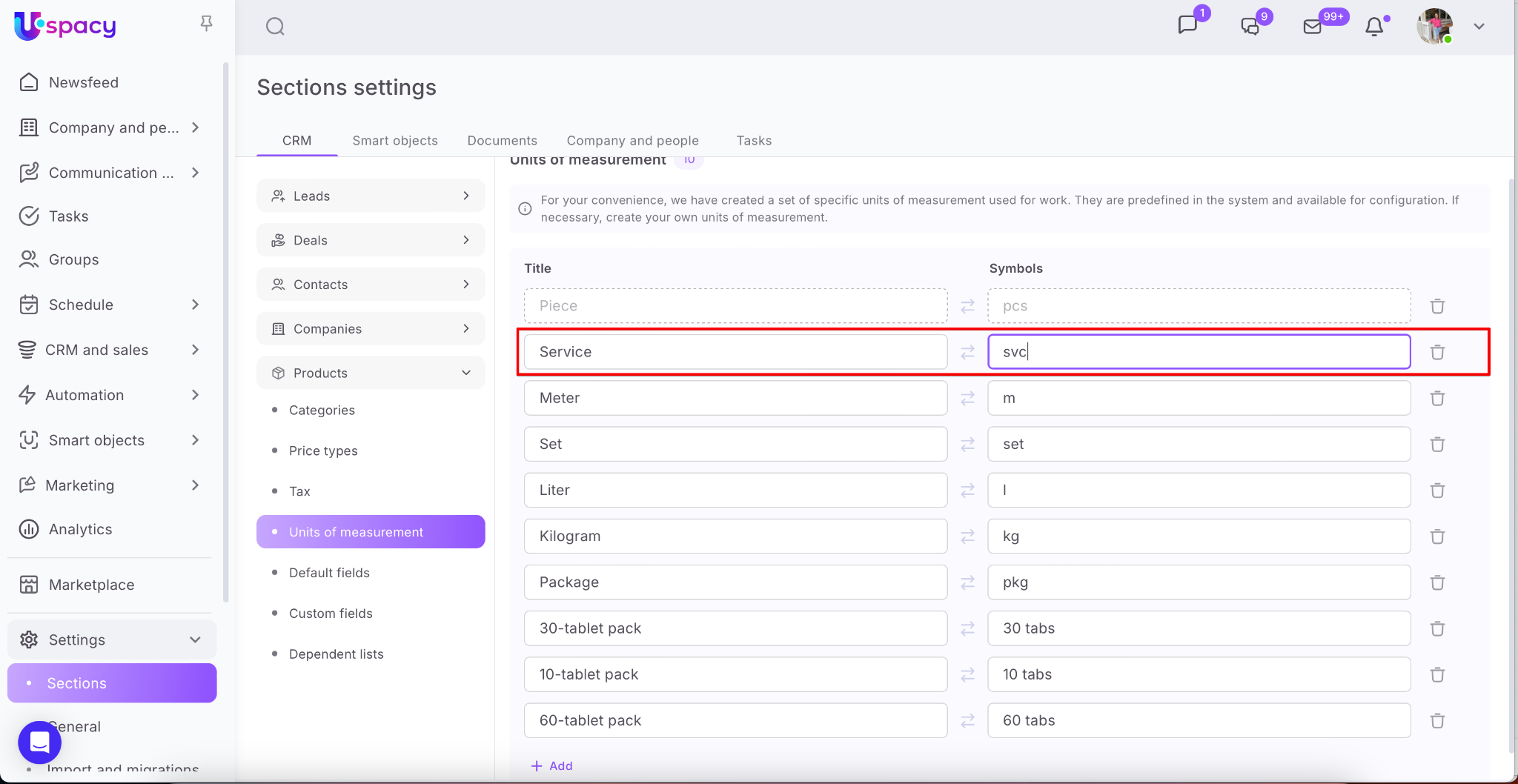
Task: Open the notifications bell
Action: coord(1374,27)
